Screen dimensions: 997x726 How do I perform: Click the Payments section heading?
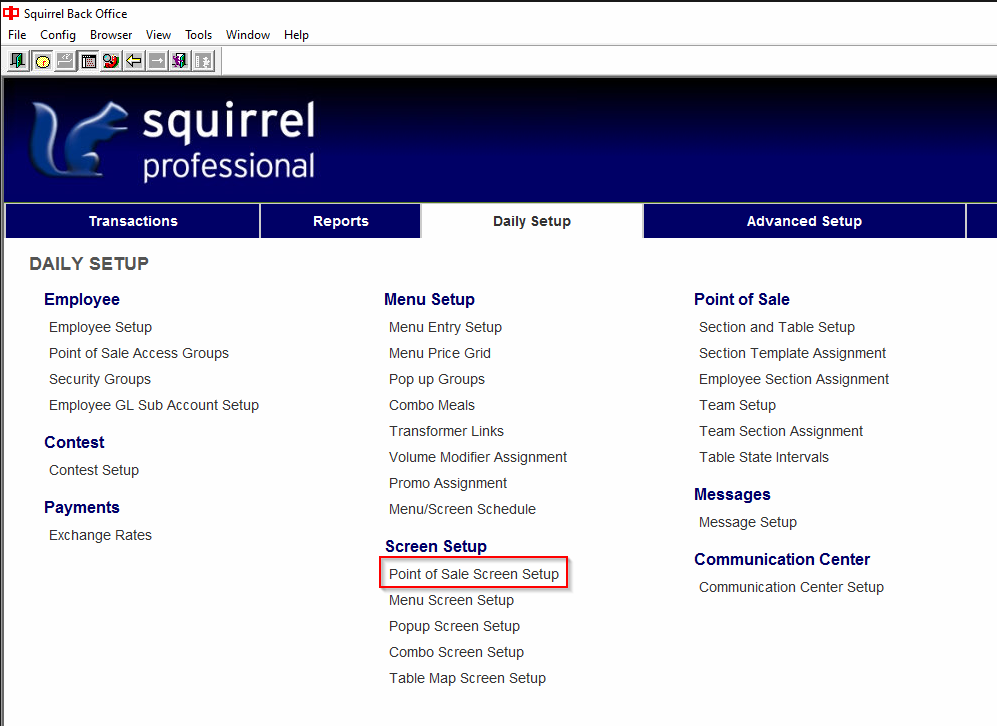pyautogui.click(x=82, y=507)
